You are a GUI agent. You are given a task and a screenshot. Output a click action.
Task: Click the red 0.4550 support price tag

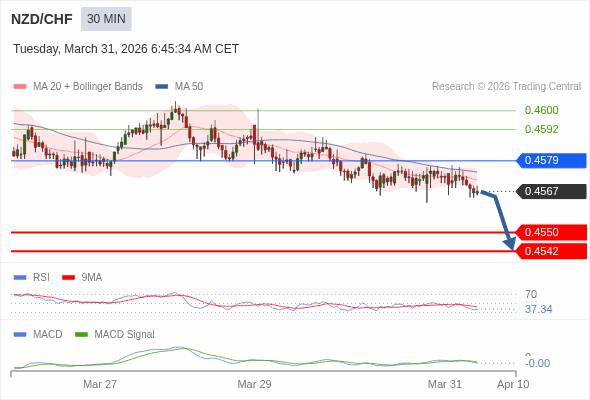click(x=551, y=233)
